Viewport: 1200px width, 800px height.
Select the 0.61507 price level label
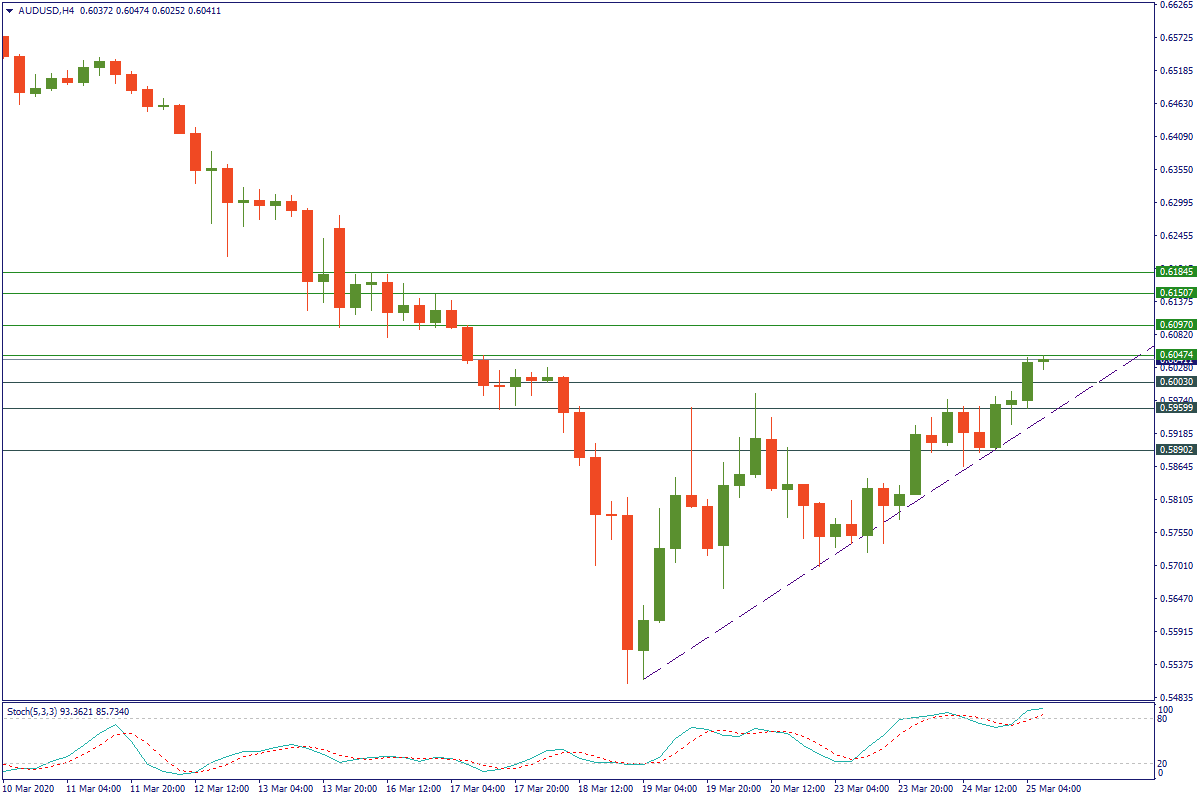(1176, 293)
